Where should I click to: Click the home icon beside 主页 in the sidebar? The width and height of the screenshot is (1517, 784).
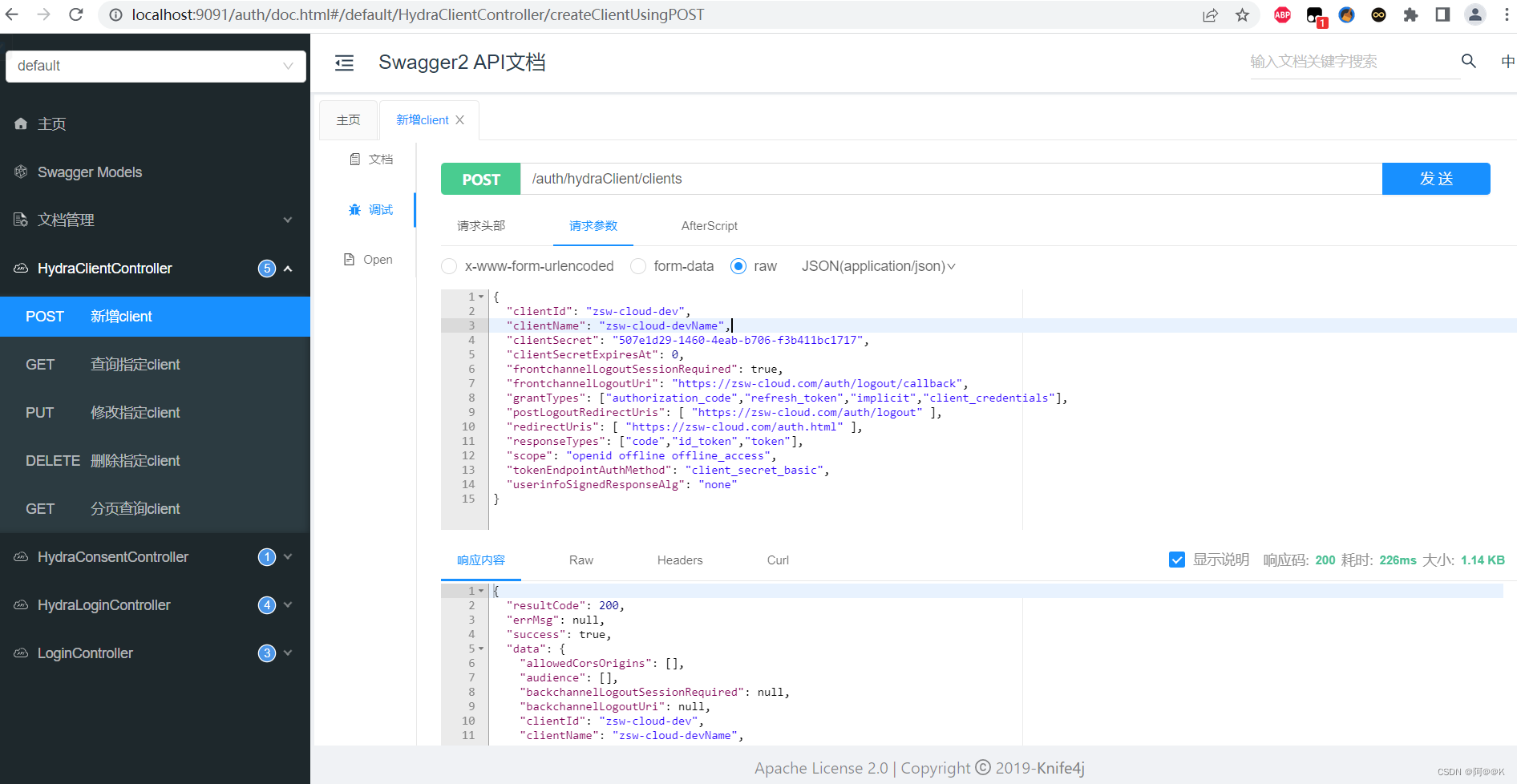click(21, 123)
